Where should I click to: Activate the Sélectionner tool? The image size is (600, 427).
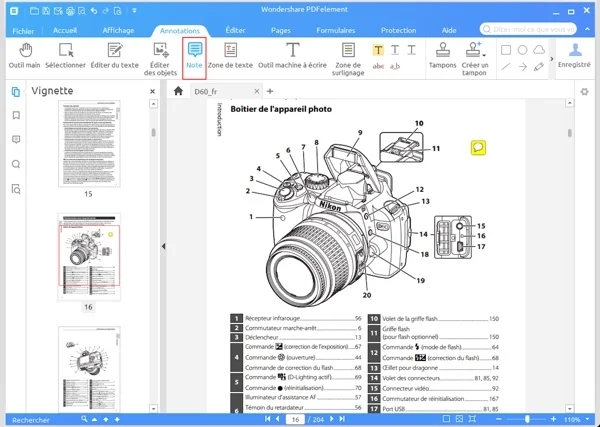(65, 56)
